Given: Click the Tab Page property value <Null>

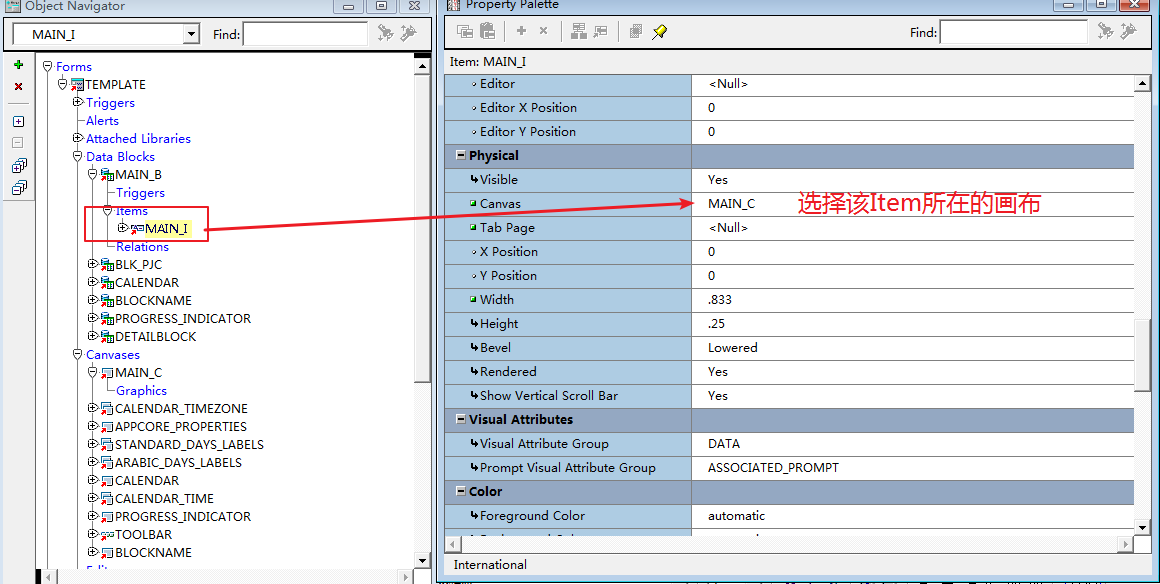Looking at the screenshot, I should 728,228.
